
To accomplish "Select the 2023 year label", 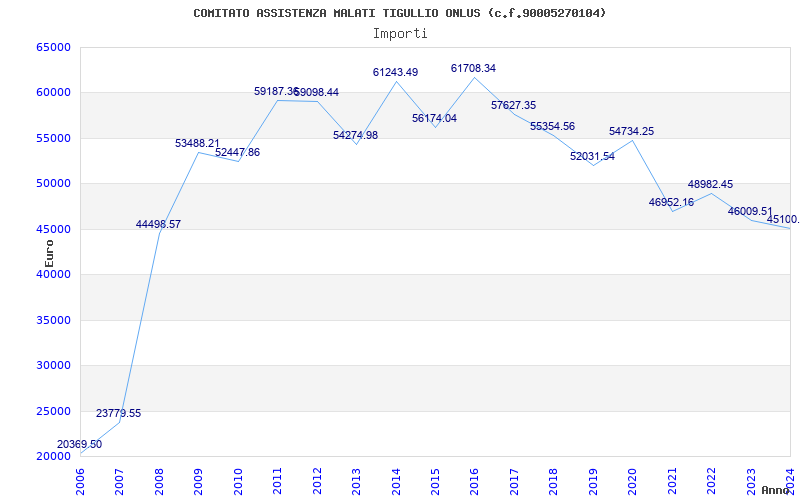I will pyautogui.click(x=752, y=481).
